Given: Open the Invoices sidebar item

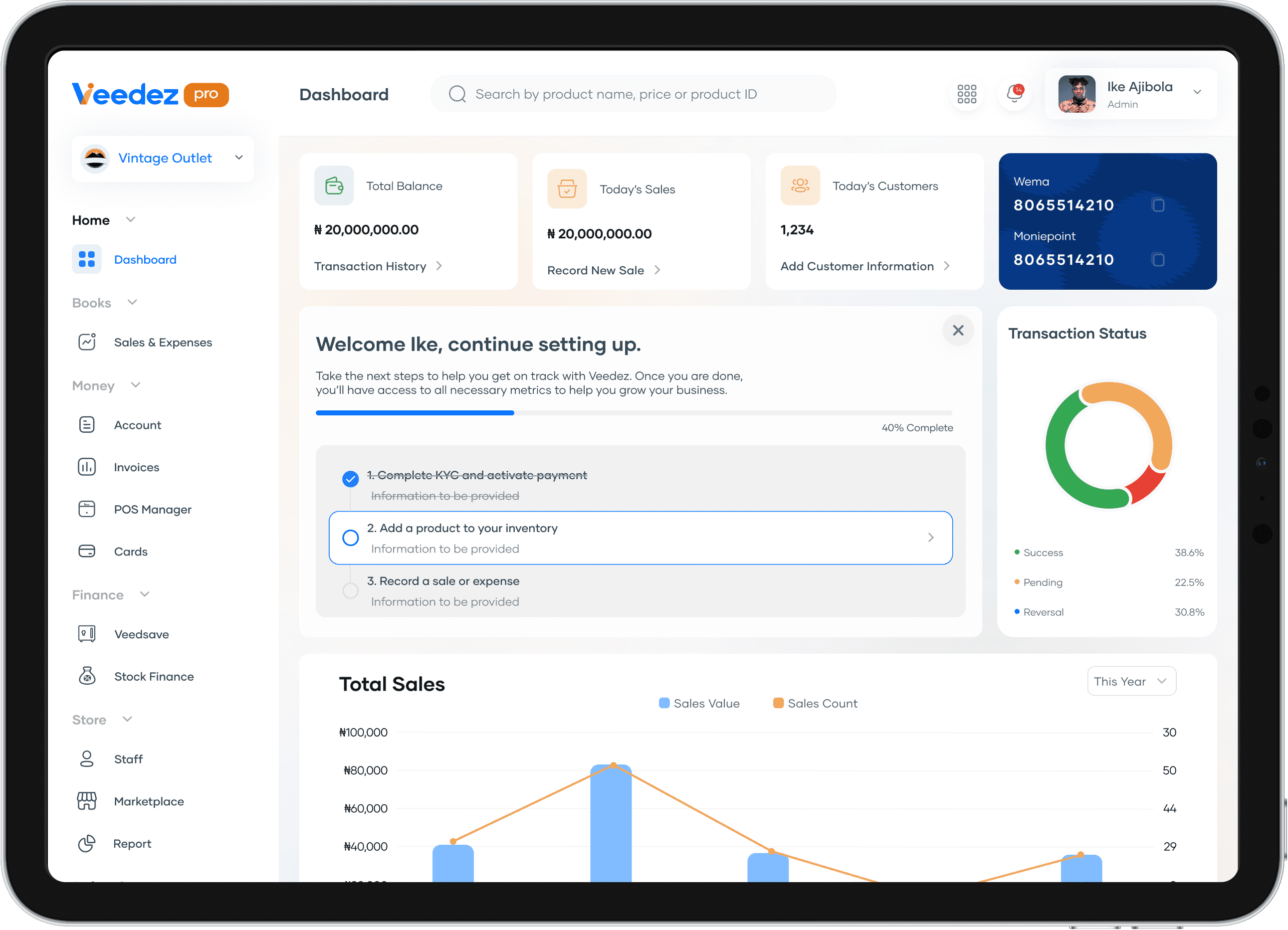Looking at the screenshot, I should (x=136, y=467).
